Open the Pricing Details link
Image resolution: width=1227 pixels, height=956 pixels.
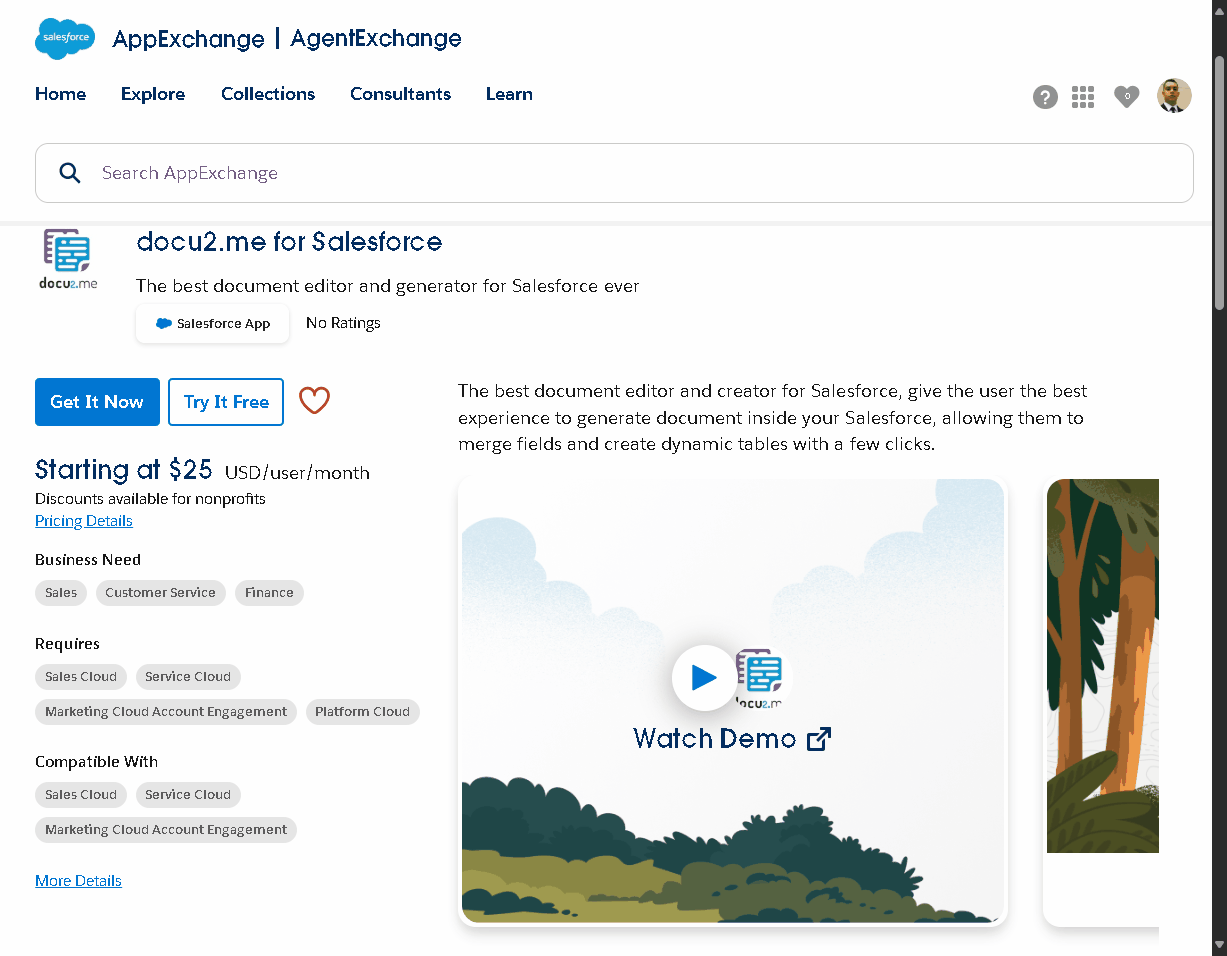(84, 521)
